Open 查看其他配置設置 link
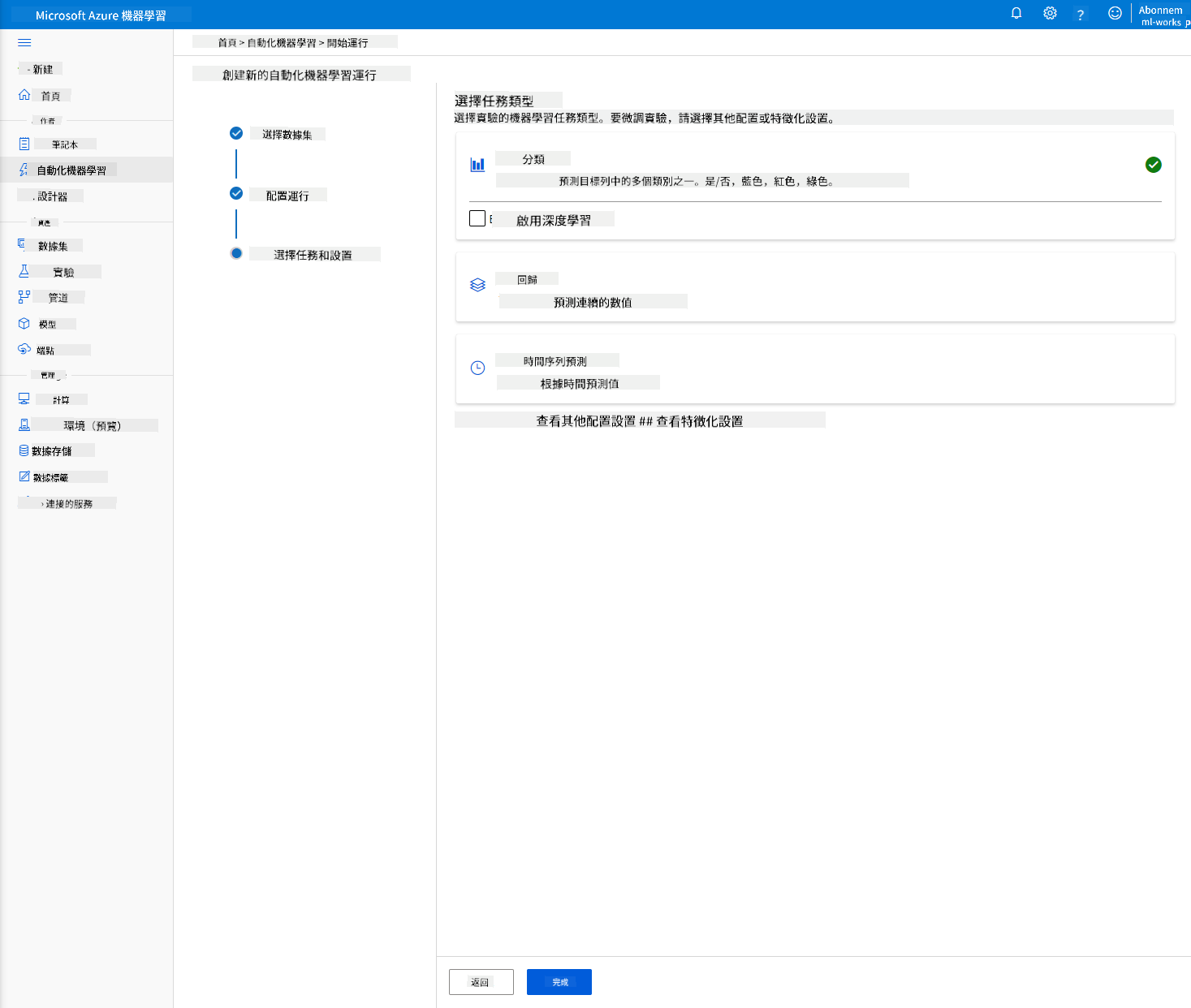 (x=586, y=421)
